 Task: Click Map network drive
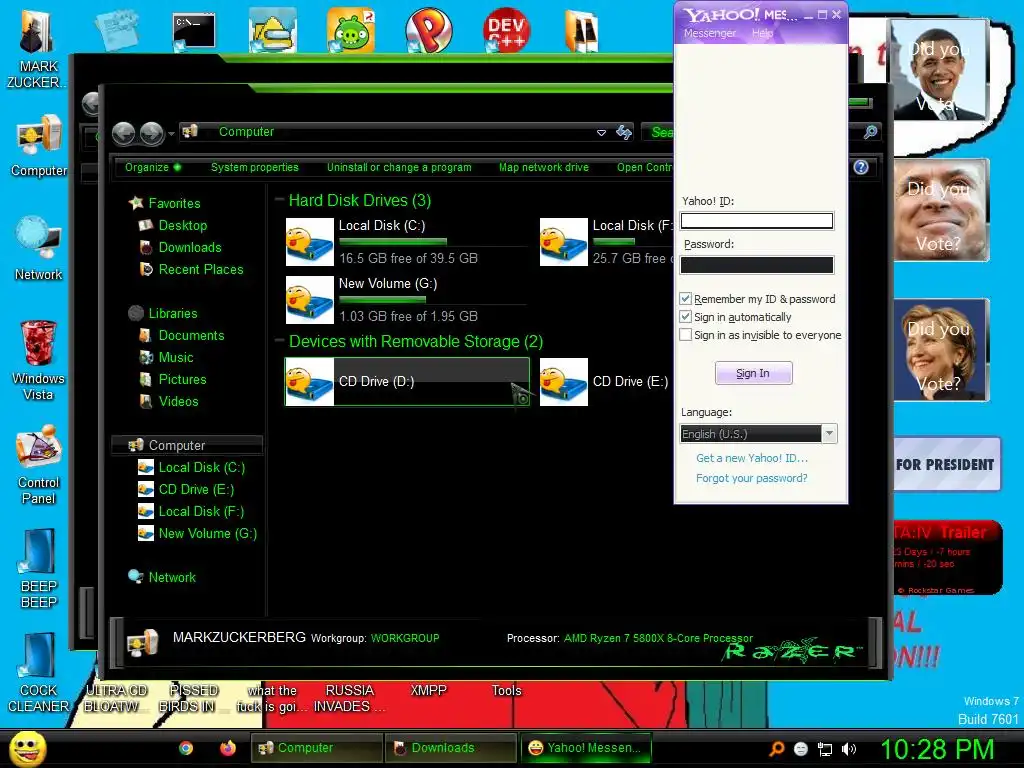coord(543,167)
